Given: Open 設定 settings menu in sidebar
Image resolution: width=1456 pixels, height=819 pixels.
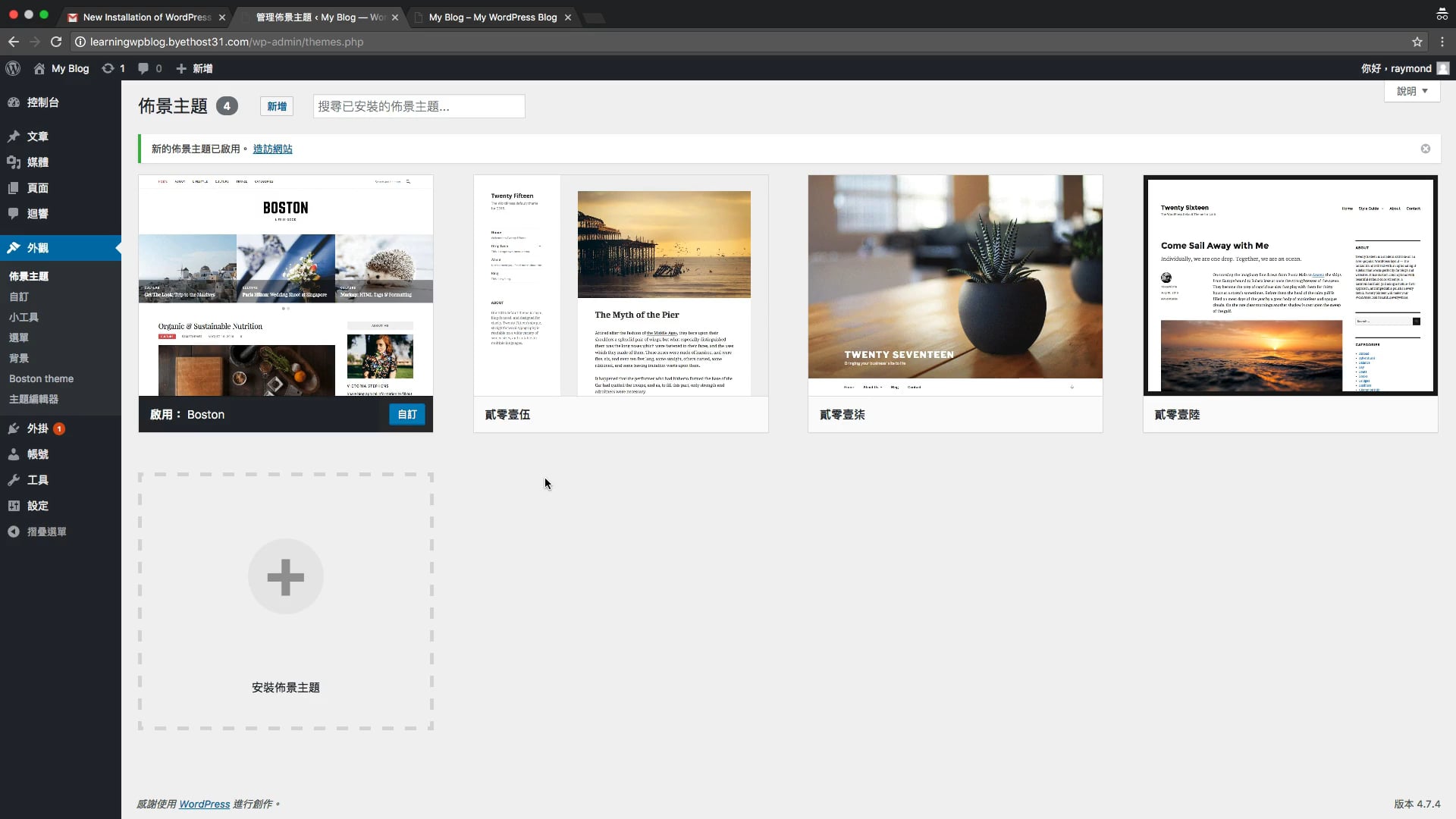Looking at the screenshot, I should click(x=37, y=506).
